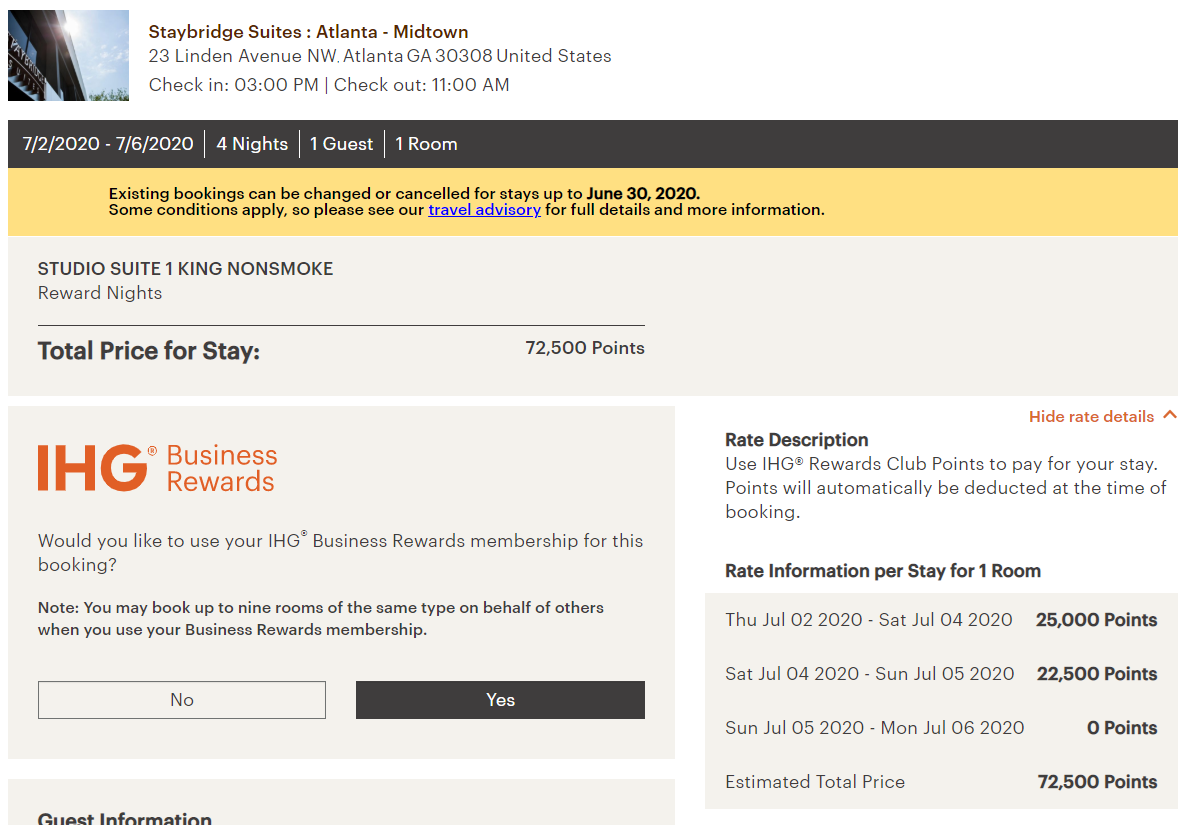Click the 72,500 Points total price value

(585, 348)
